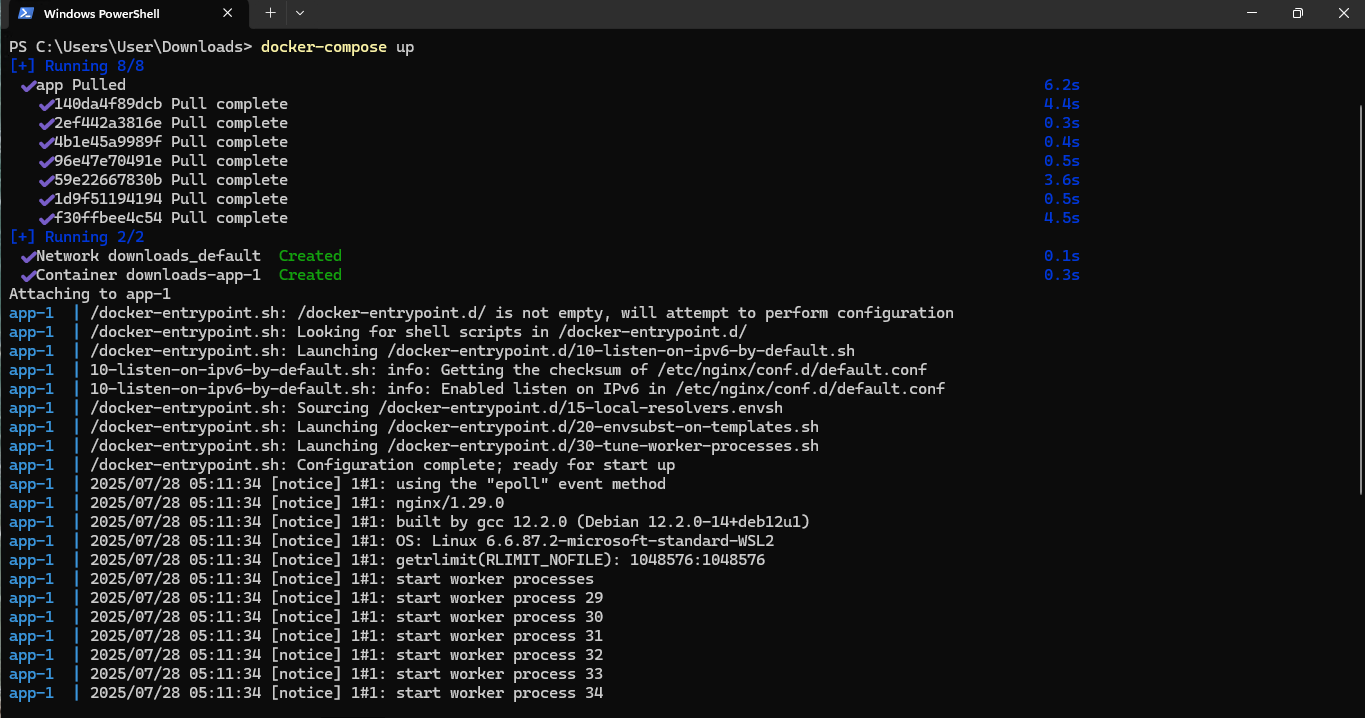Click the 'Attaching to app-1' line

click(90, 294)
